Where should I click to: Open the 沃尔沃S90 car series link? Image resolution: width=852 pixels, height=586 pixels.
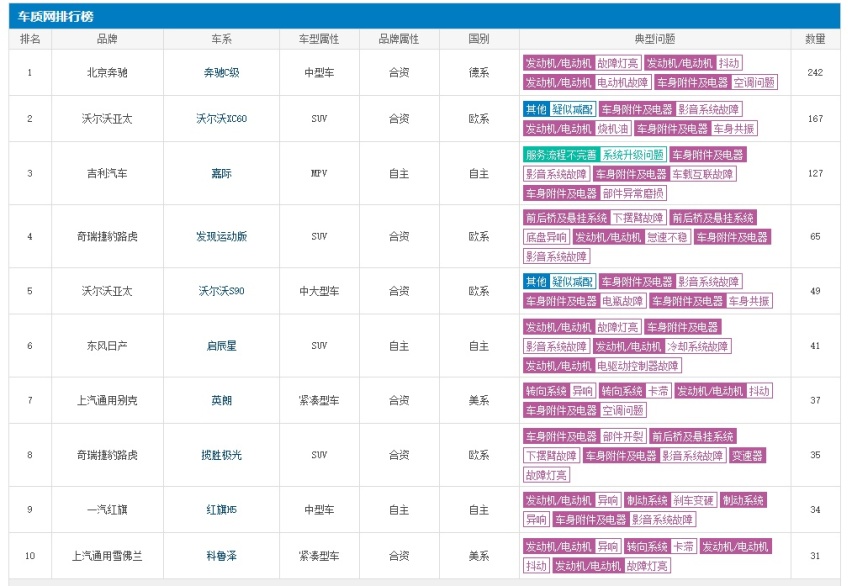(x=221, y=291)
